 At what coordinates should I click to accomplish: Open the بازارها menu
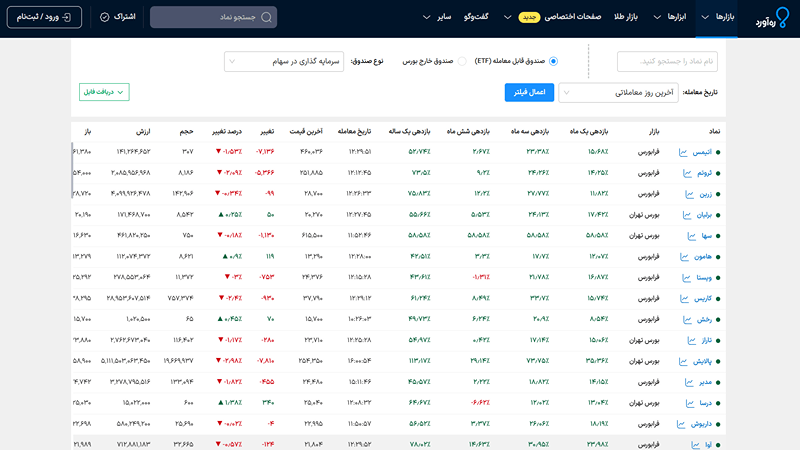pyautogui.click(x=717, y=17)
